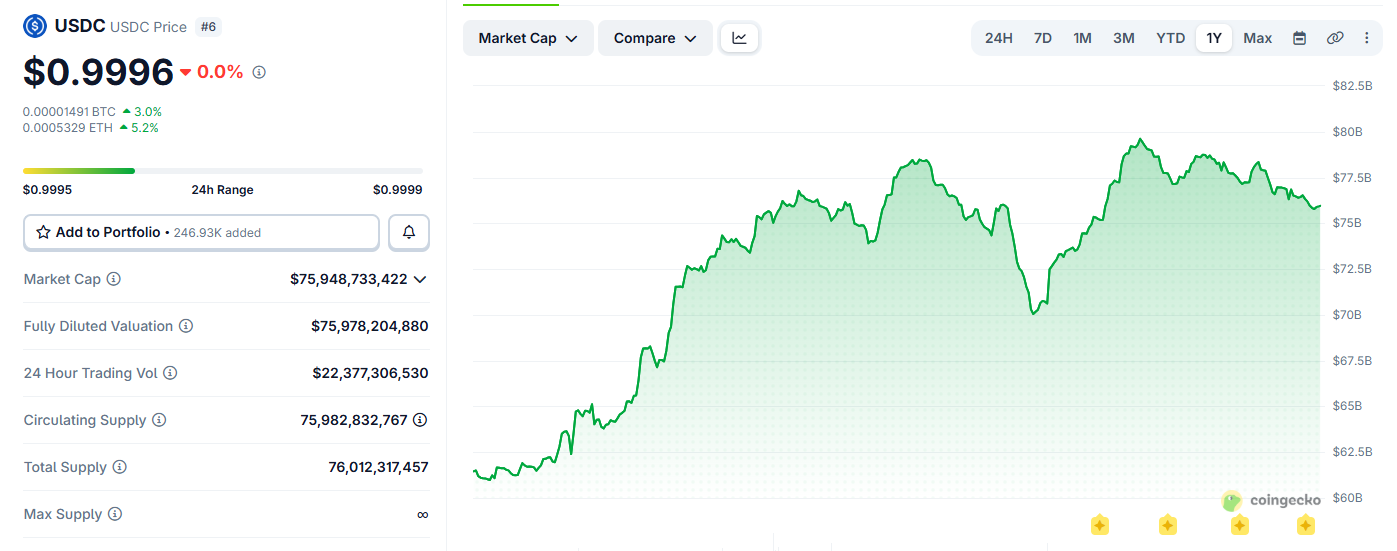
Task: Click the #6 rank badge
Action: click(208, 27)
